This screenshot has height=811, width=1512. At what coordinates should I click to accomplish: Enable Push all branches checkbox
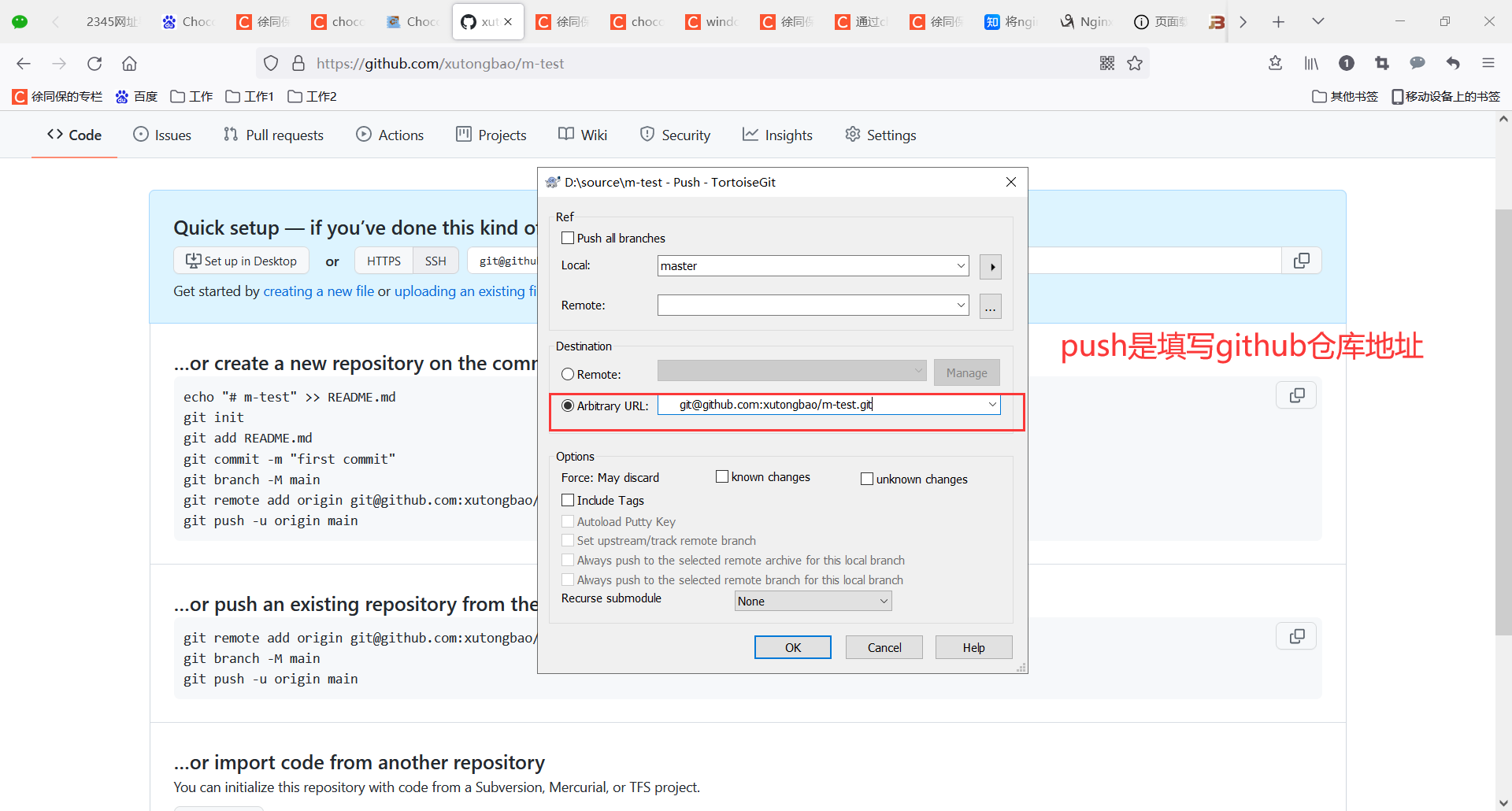click(568, 239)
